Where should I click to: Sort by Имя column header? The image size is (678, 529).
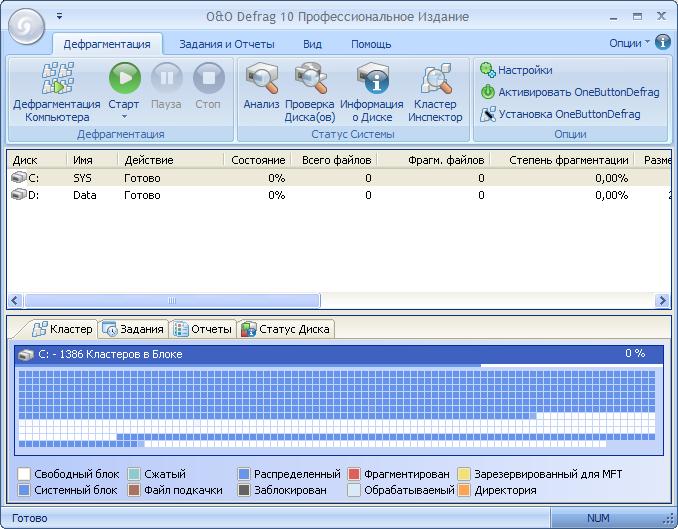coord(92,160)
